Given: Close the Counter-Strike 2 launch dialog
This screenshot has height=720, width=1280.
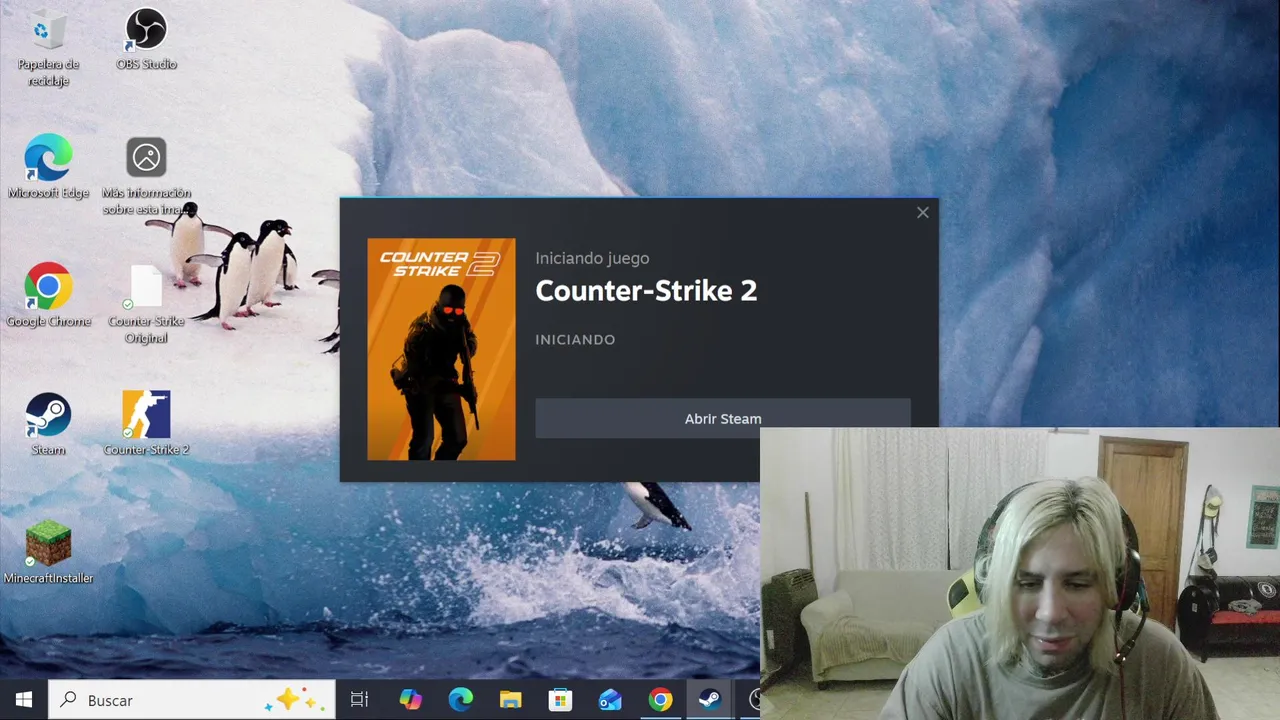Looking at the screenshot, I should 922,212.
